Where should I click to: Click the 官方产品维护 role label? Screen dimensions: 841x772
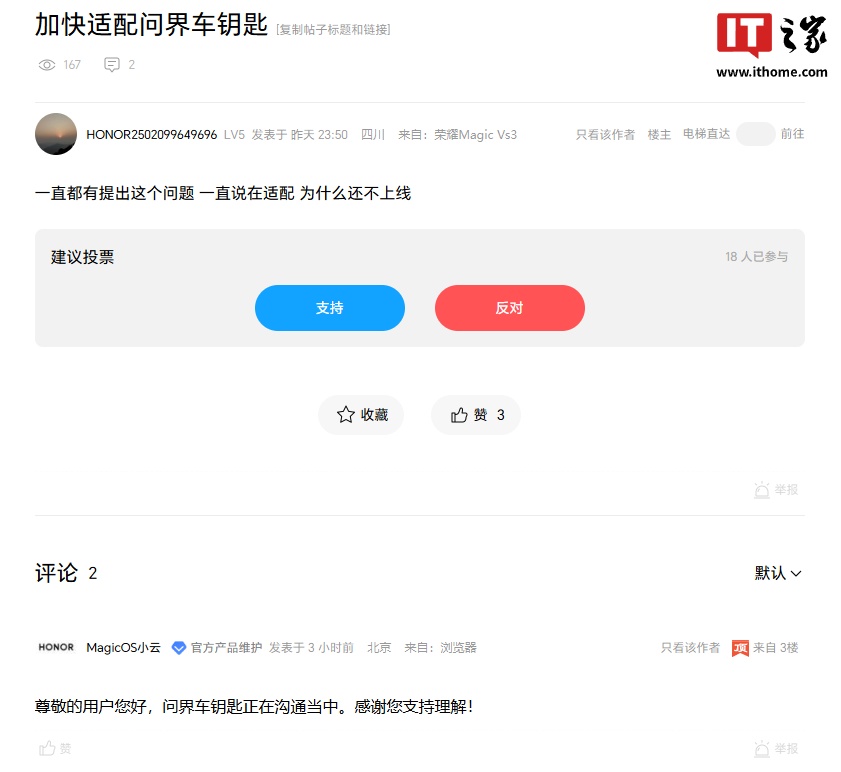(x=226, y=648)
